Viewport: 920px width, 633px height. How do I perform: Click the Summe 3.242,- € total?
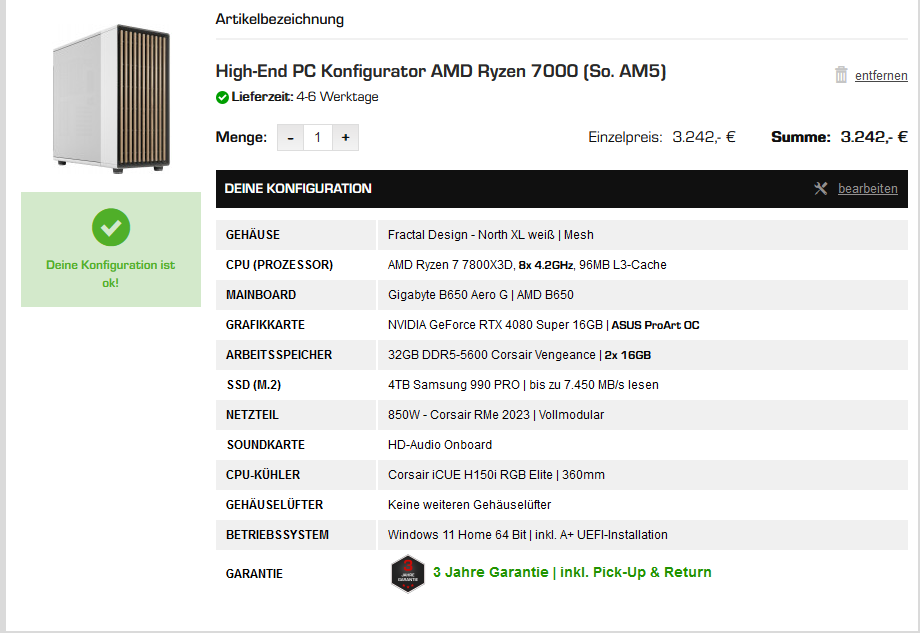(x=874, y=137)
